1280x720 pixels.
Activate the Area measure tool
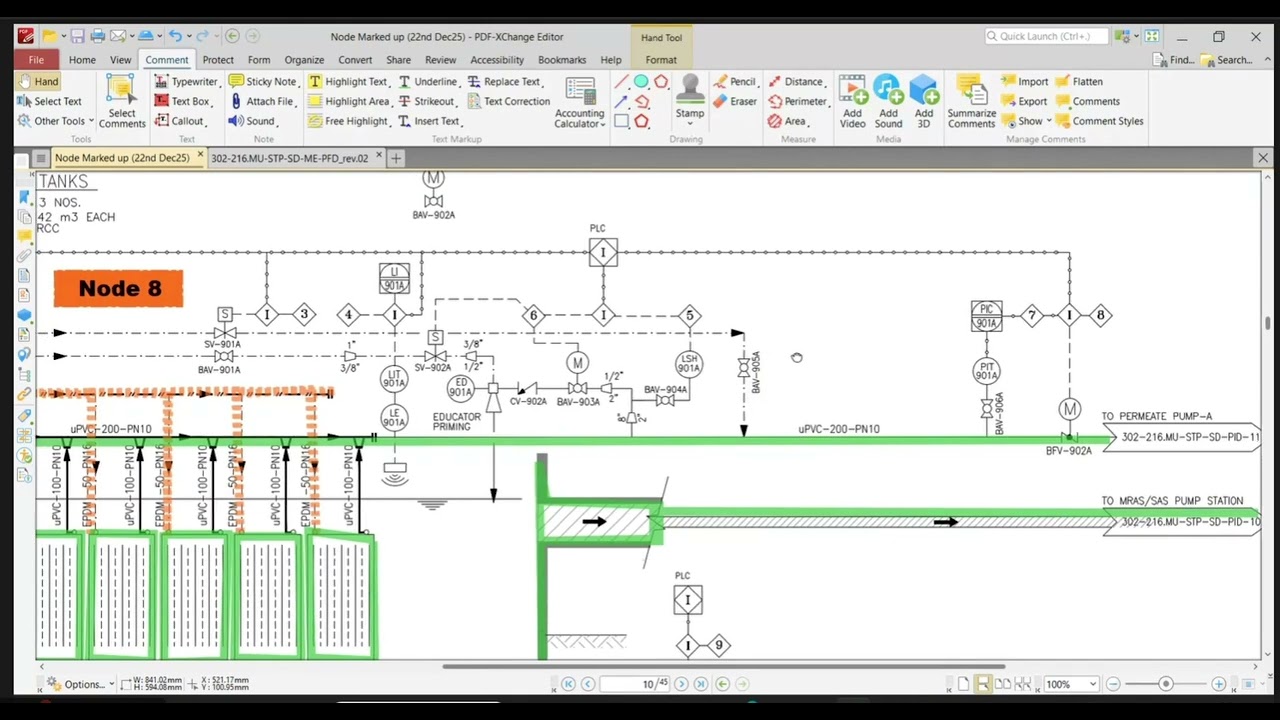787,121
